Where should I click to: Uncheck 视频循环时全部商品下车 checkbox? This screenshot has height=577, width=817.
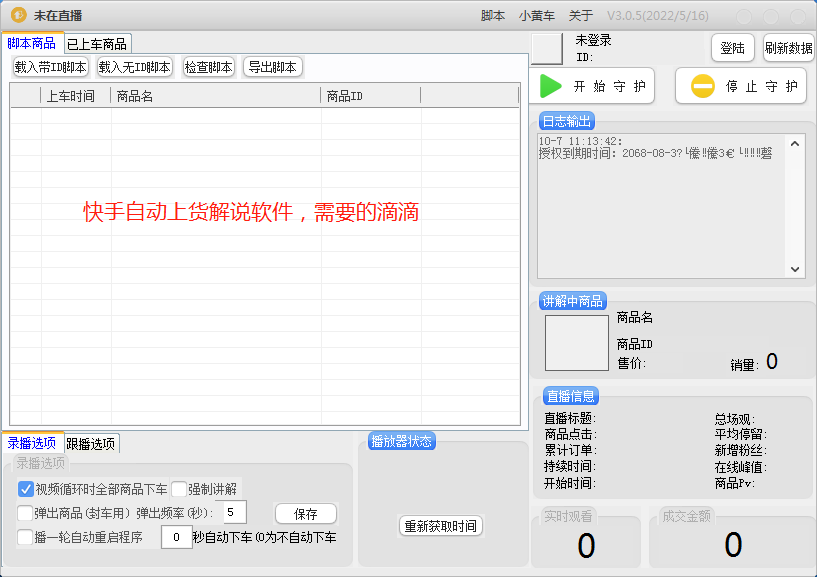coord(26,489)
